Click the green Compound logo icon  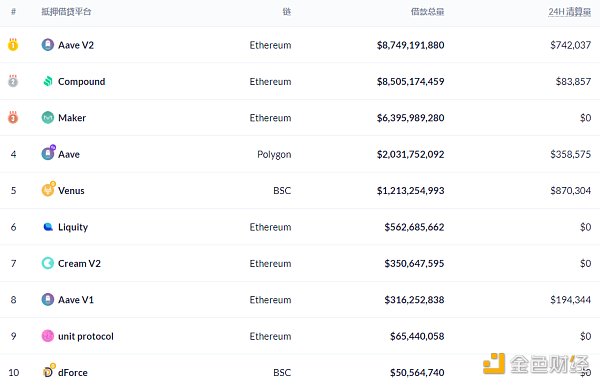(47, 81)
